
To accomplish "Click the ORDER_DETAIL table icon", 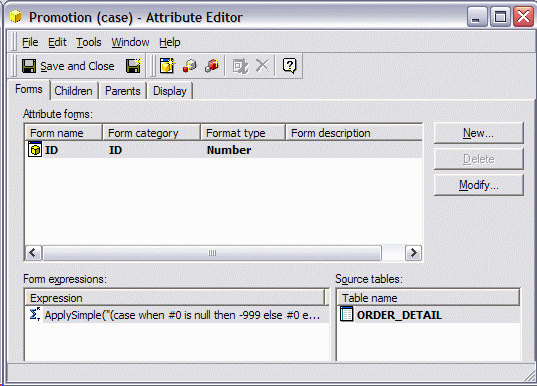I will click(346, 314).
